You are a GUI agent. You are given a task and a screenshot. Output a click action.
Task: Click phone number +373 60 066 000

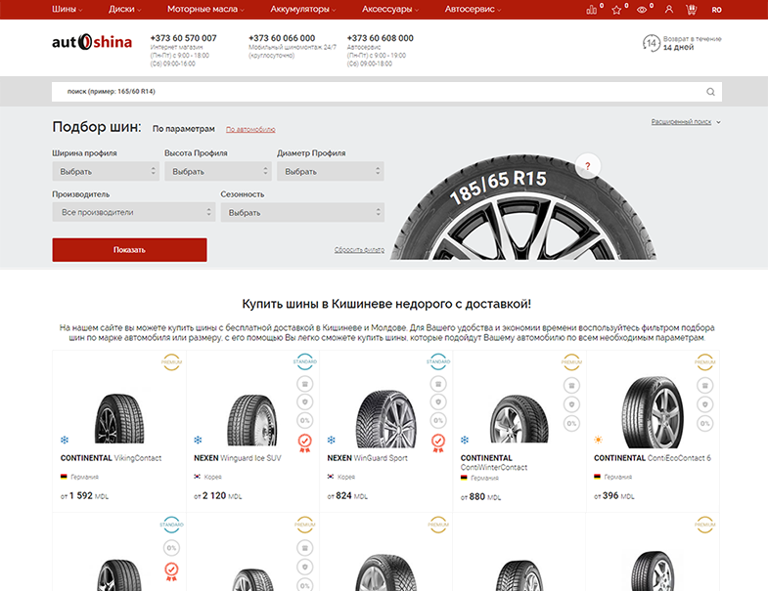tap(282, 38)
